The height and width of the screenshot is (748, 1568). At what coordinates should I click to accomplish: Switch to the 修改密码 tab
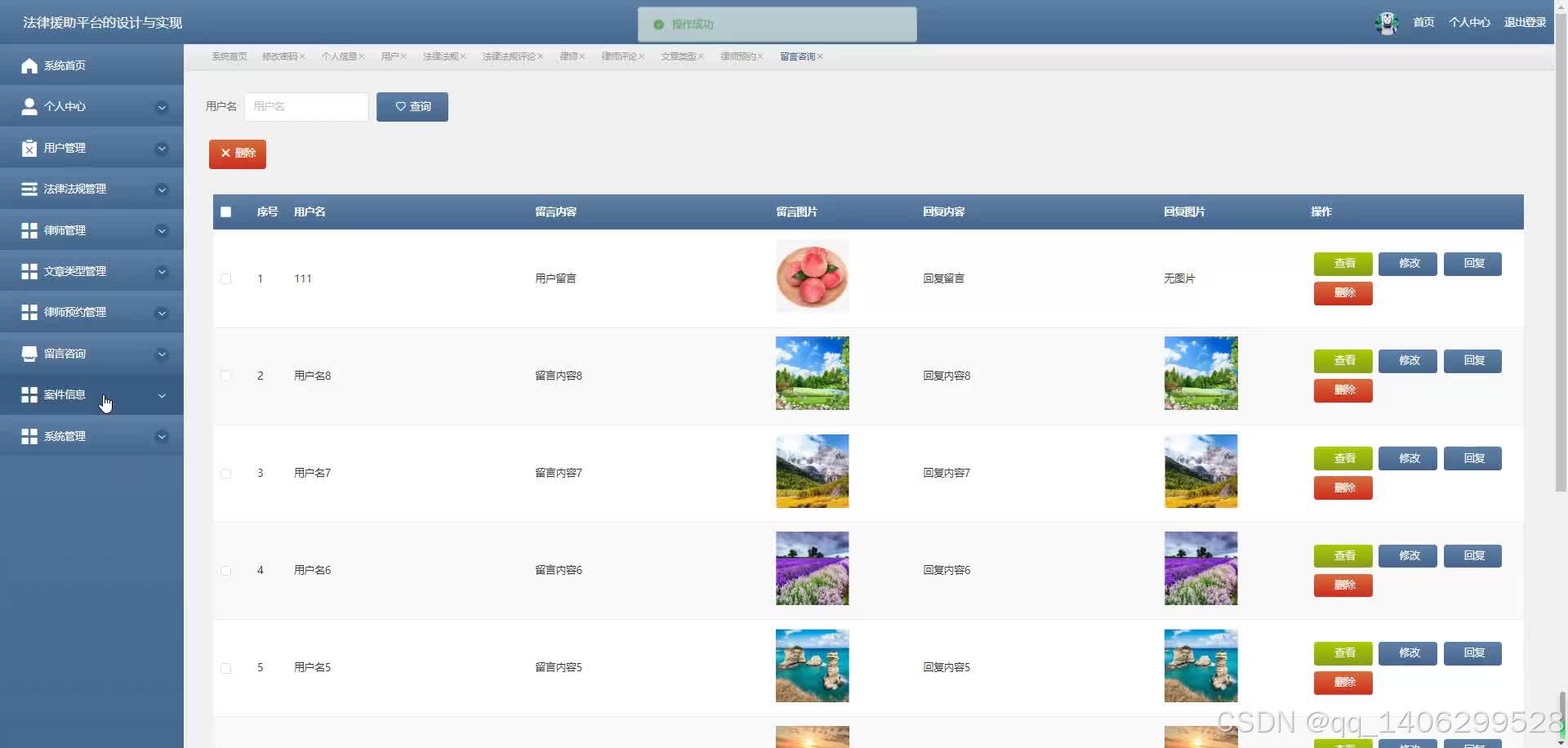coord(280,56)
